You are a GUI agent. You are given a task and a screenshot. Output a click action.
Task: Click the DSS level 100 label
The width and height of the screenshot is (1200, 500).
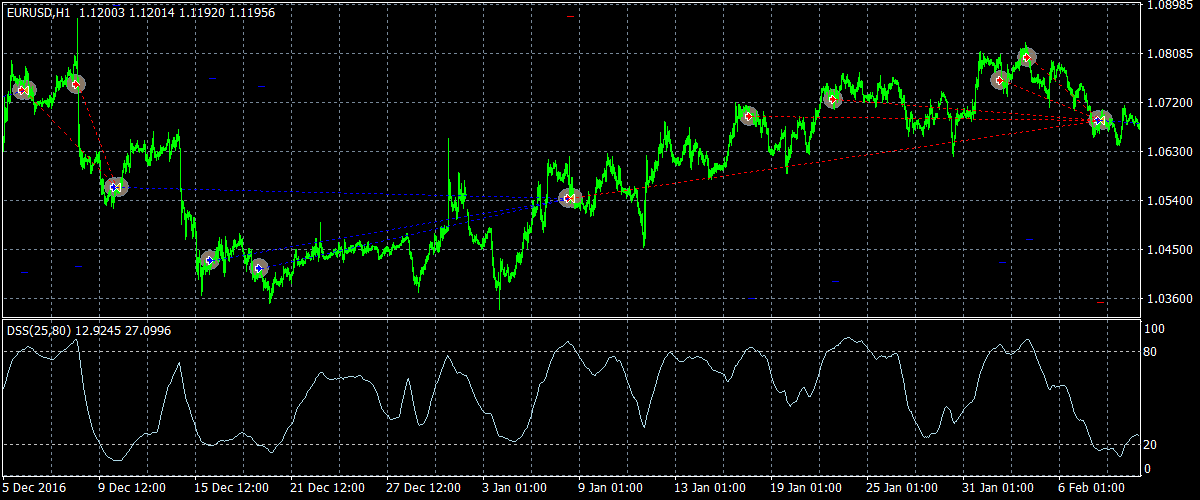(x=1154, y=329)
